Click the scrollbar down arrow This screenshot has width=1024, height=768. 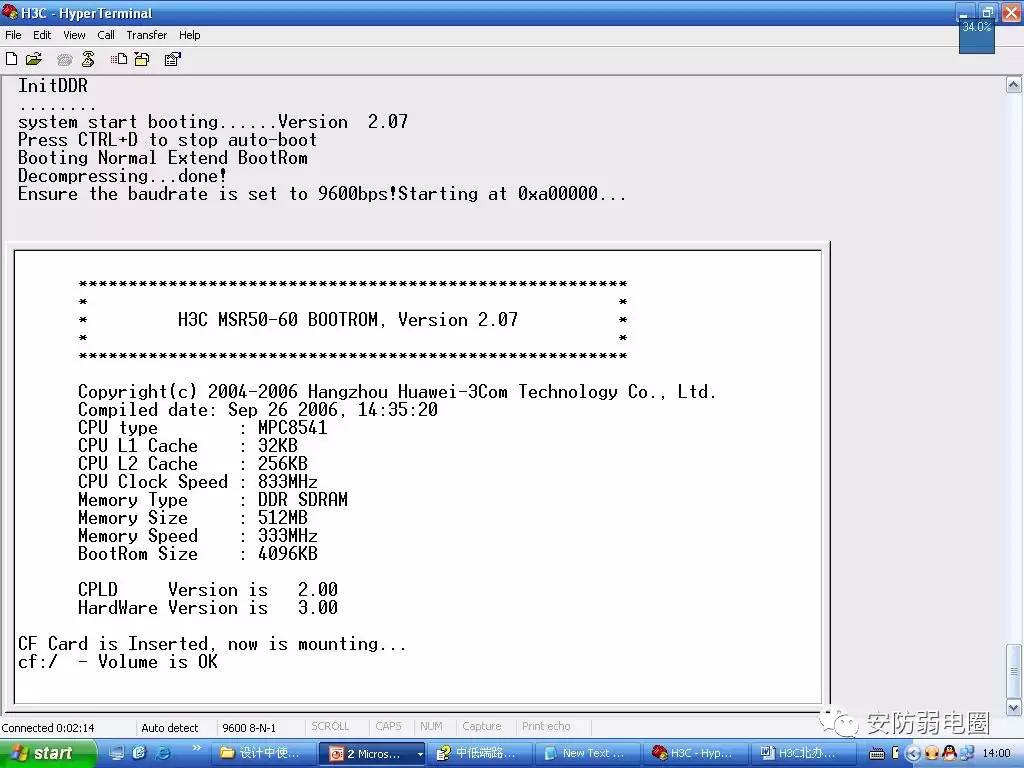1014,709
